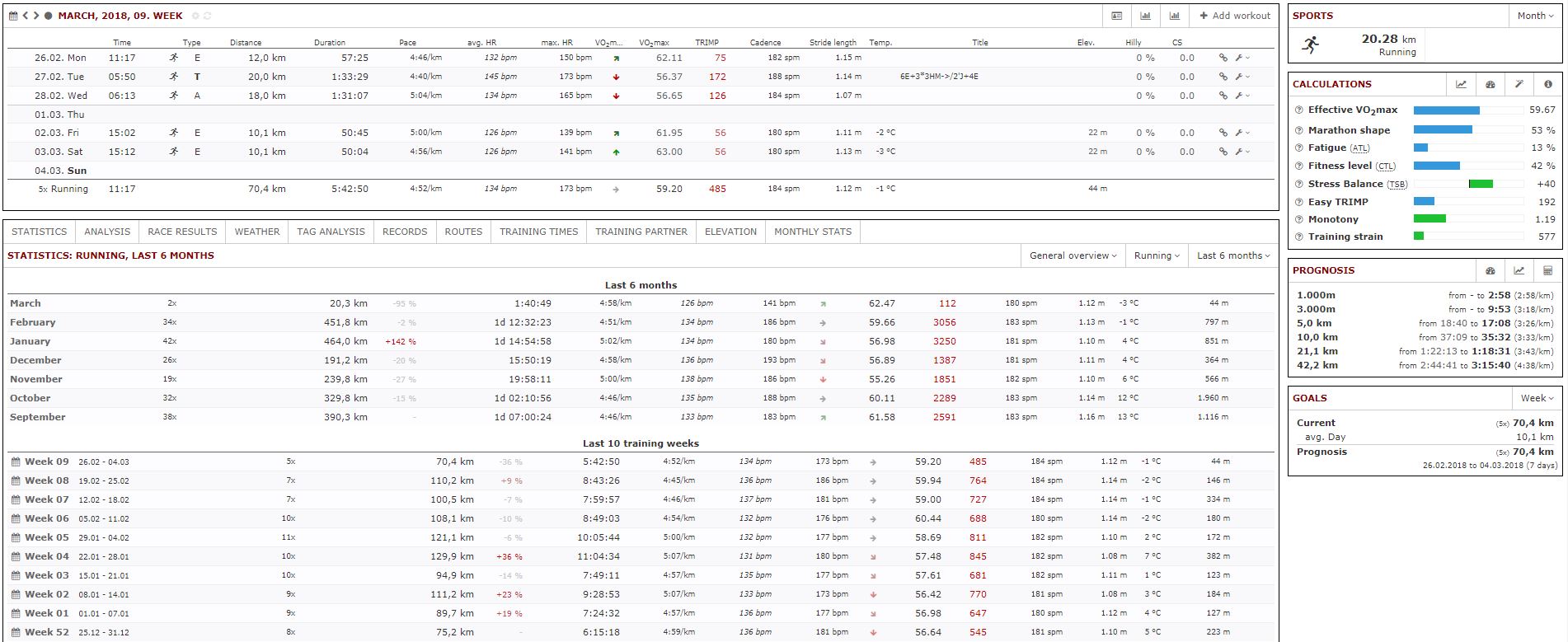The image size is (1568, 642).
Task: Open wrench menu for 28.02. Wed workout
Action: [1242, 96]
